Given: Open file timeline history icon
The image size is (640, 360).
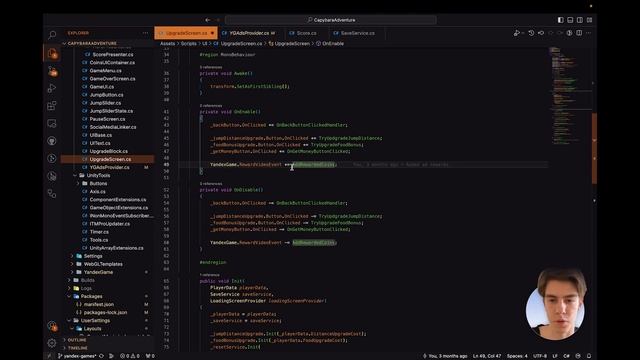Looking at the screenshot, I should pos(531,33).
